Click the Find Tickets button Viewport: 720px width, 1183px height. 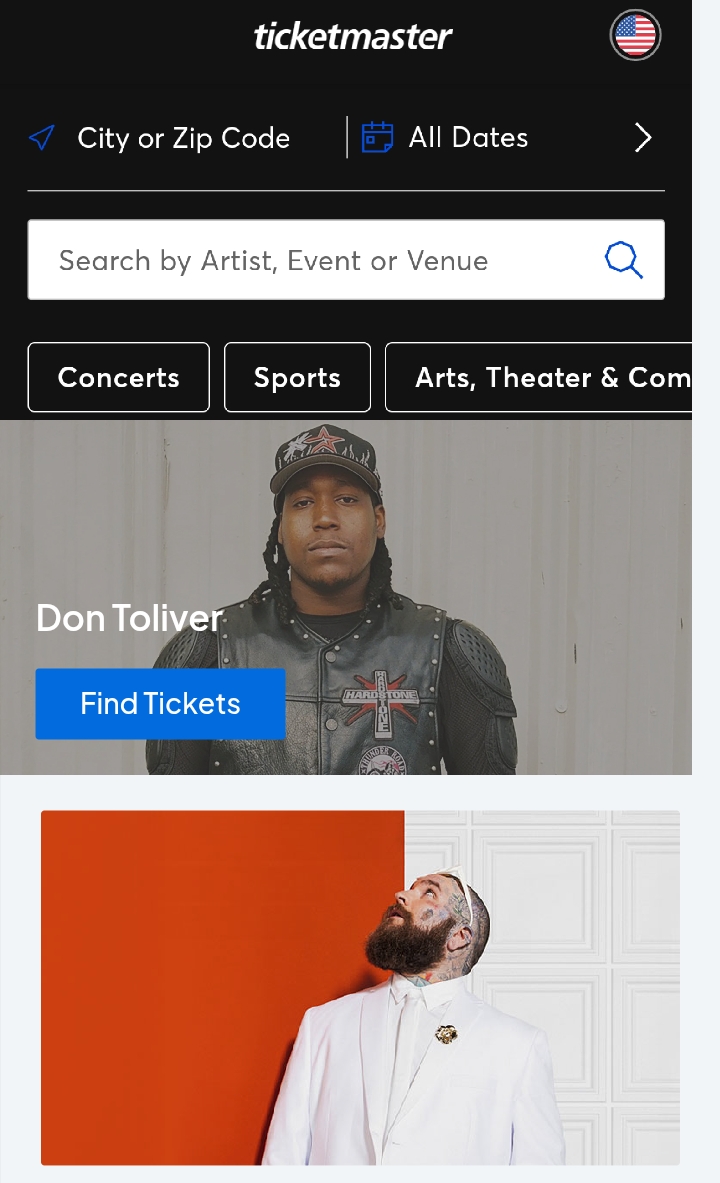pos(160,704)
